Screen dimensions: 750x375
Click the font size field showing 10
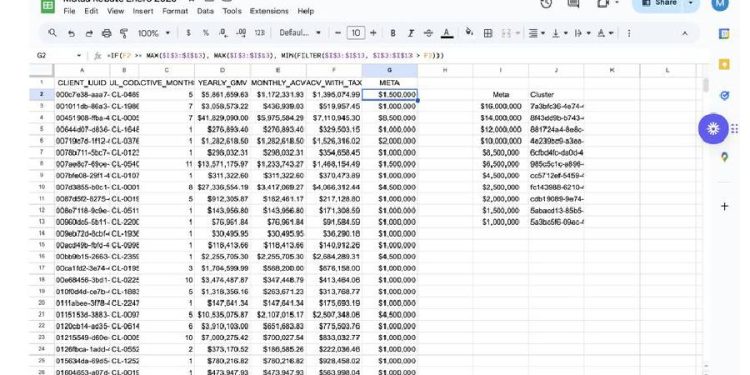coord(355,33)
